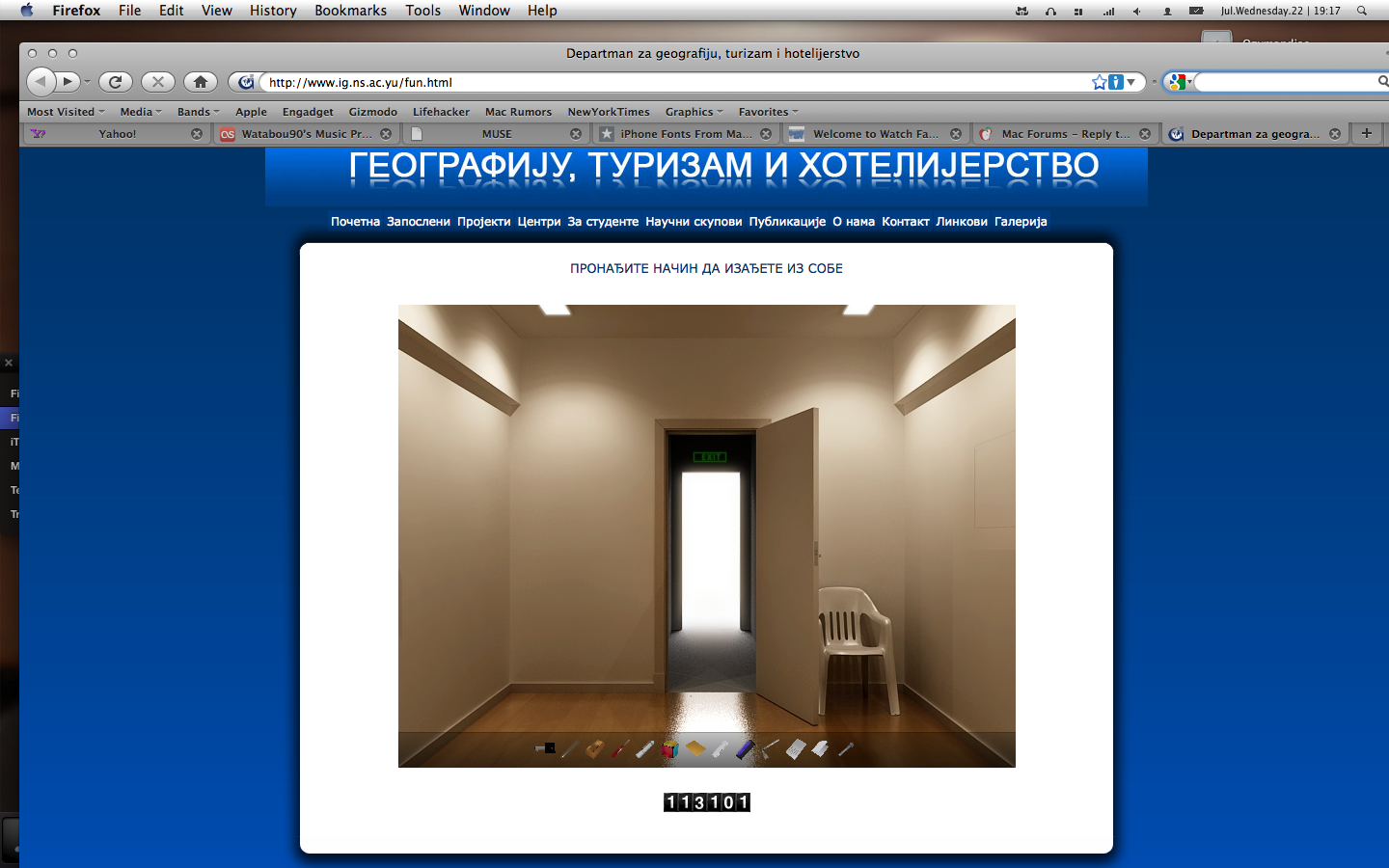
Task: Open the Apple menu
Action: (27, 11)
